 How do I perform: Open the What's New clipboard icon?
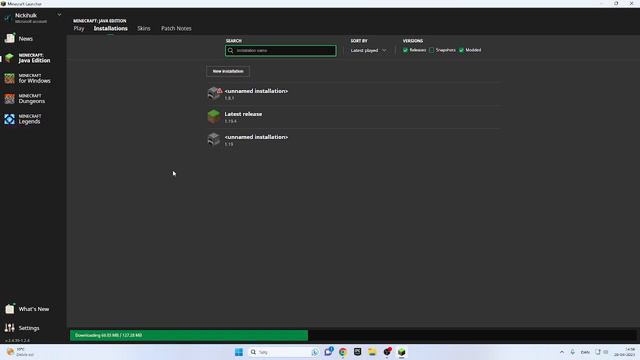(x=9, y=309)
